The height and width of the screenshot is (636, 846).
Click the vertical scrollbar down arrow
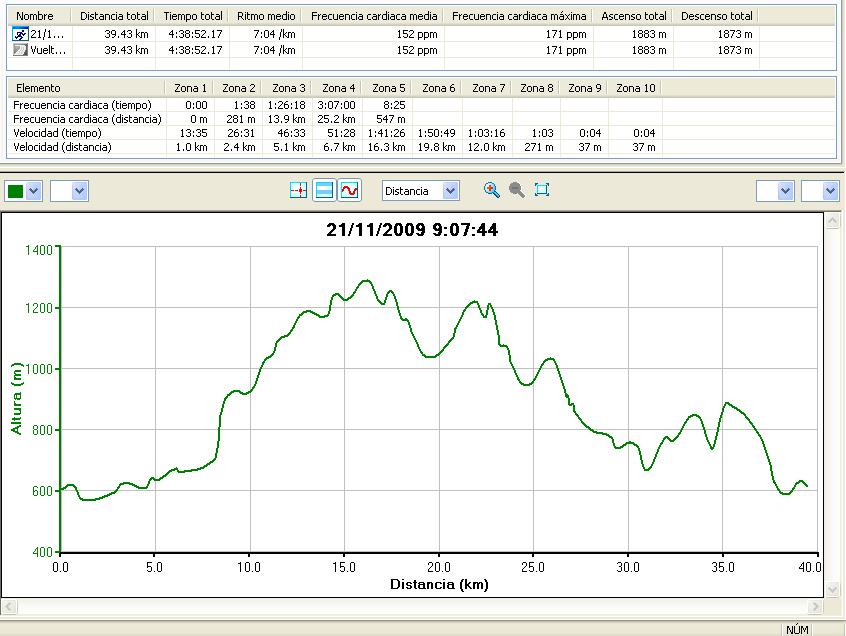(x=833, y=590)
